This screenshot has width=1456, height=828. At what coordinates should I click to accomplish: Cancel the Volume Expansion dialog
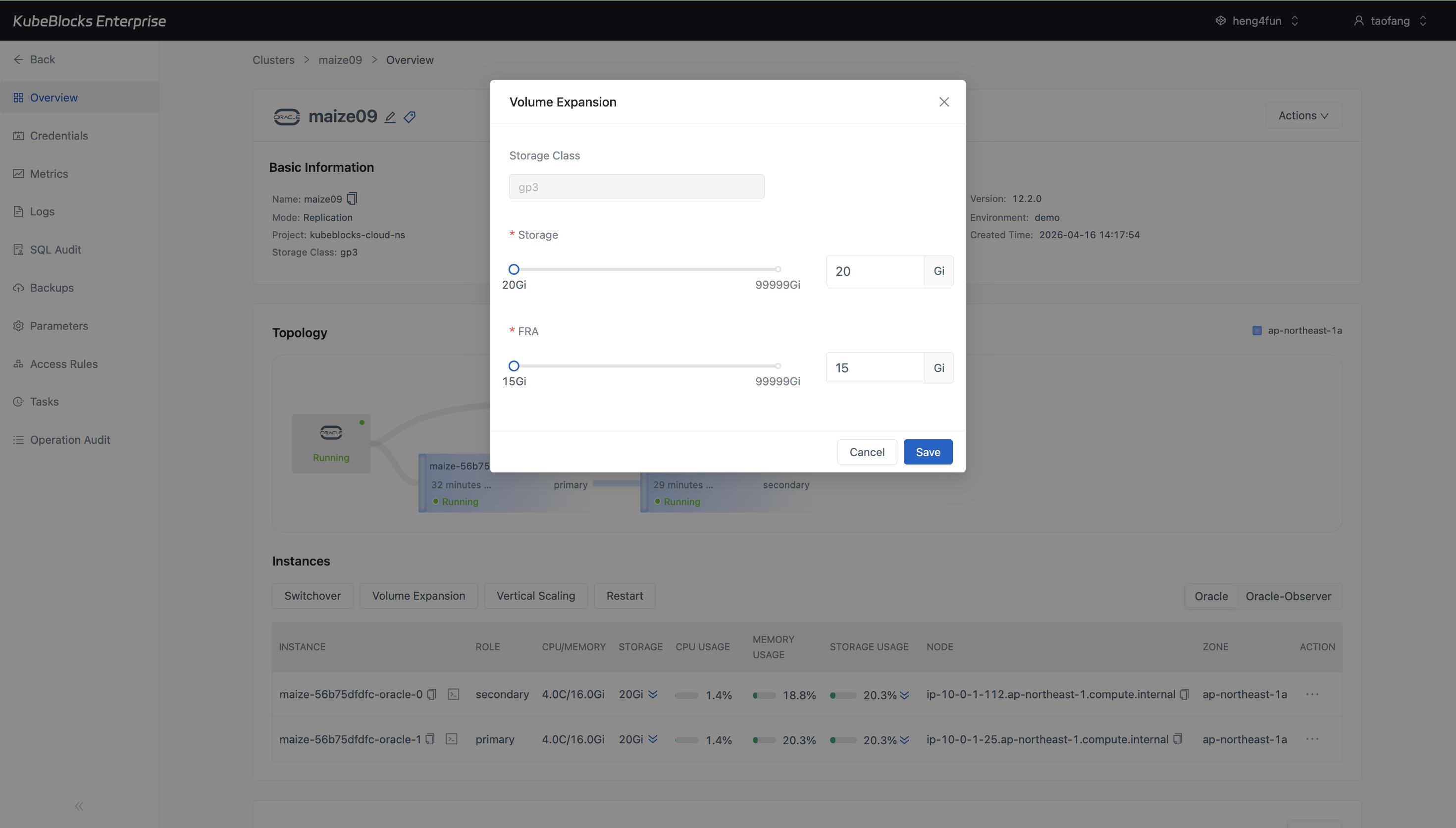point(867,452)
